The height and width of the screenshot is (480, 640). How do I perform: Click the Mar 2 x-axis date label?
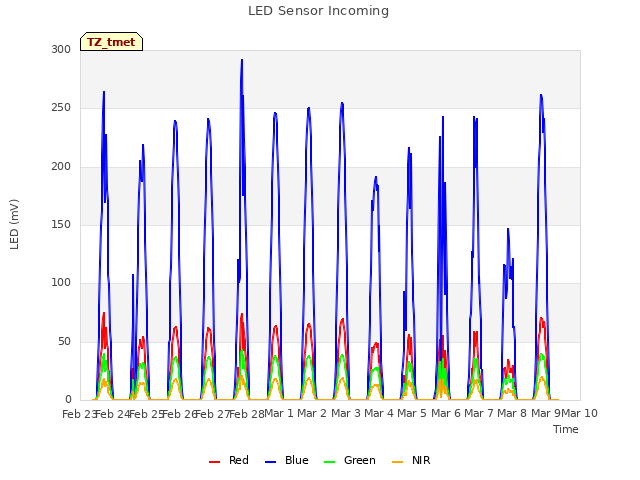click(312, 413)
